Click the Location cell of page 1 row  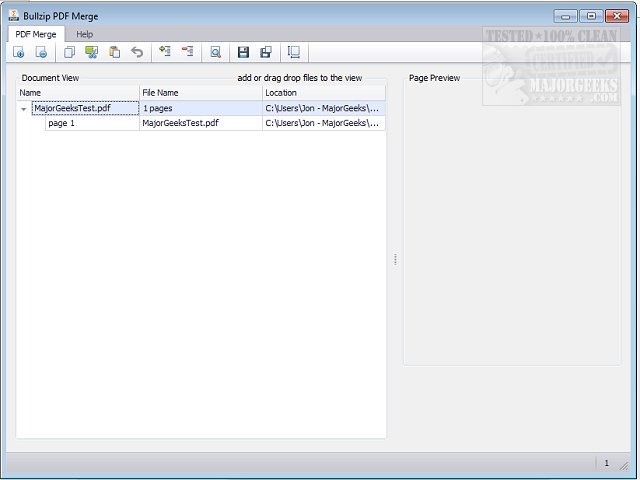pyautogui.click(x=322, y=123)
